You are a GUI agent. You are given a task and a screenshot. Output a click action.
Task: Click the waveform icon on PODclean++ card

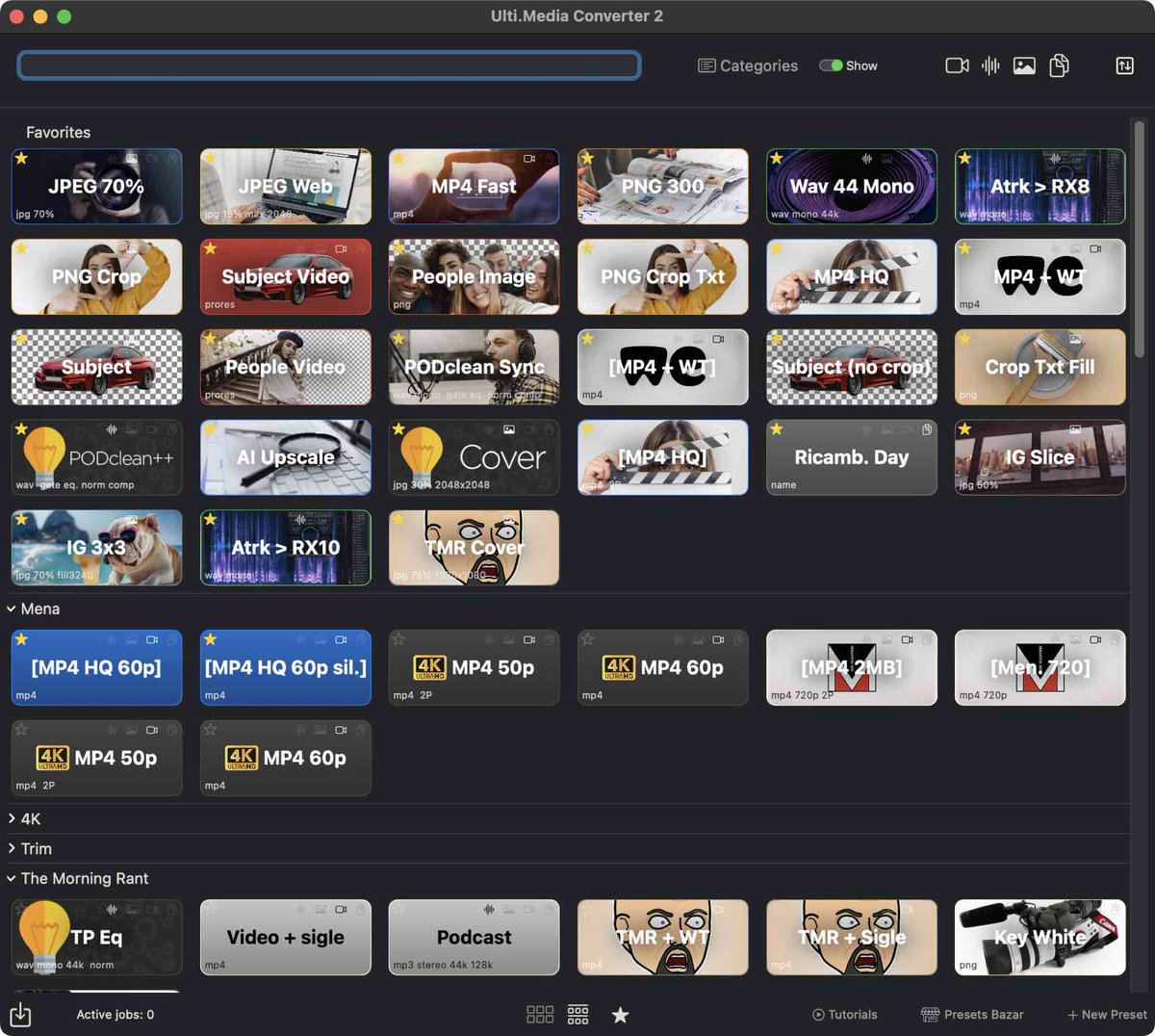click(x=112, y=429)
